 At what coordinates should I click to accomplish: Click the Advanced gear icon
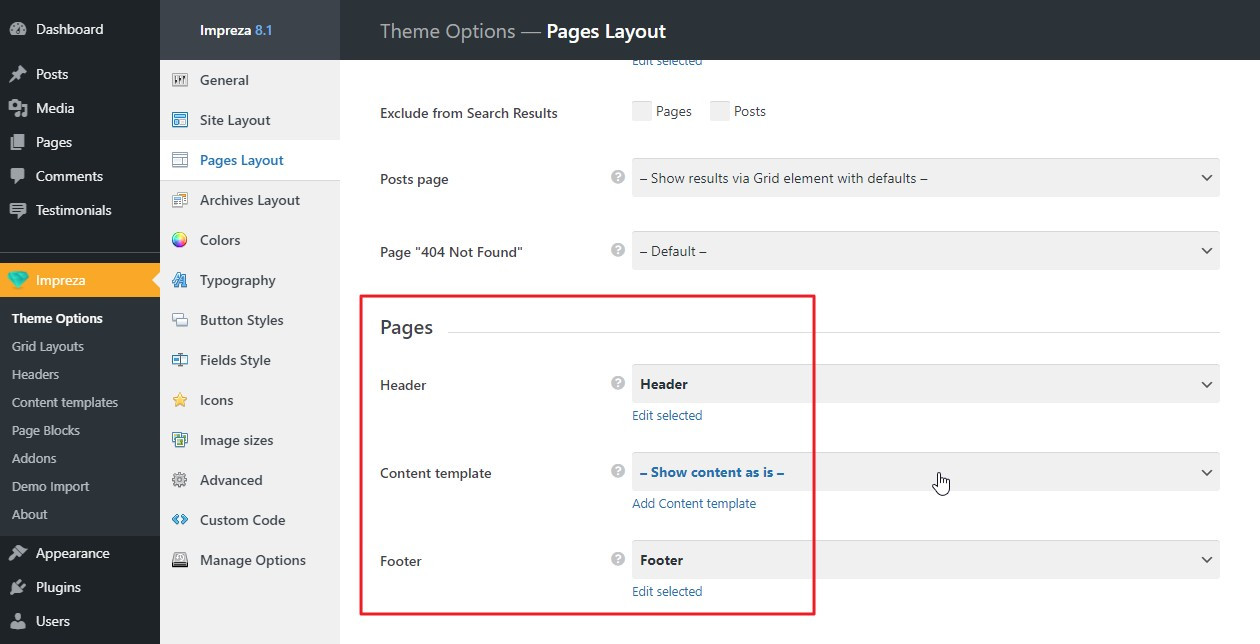pos(180,480)
